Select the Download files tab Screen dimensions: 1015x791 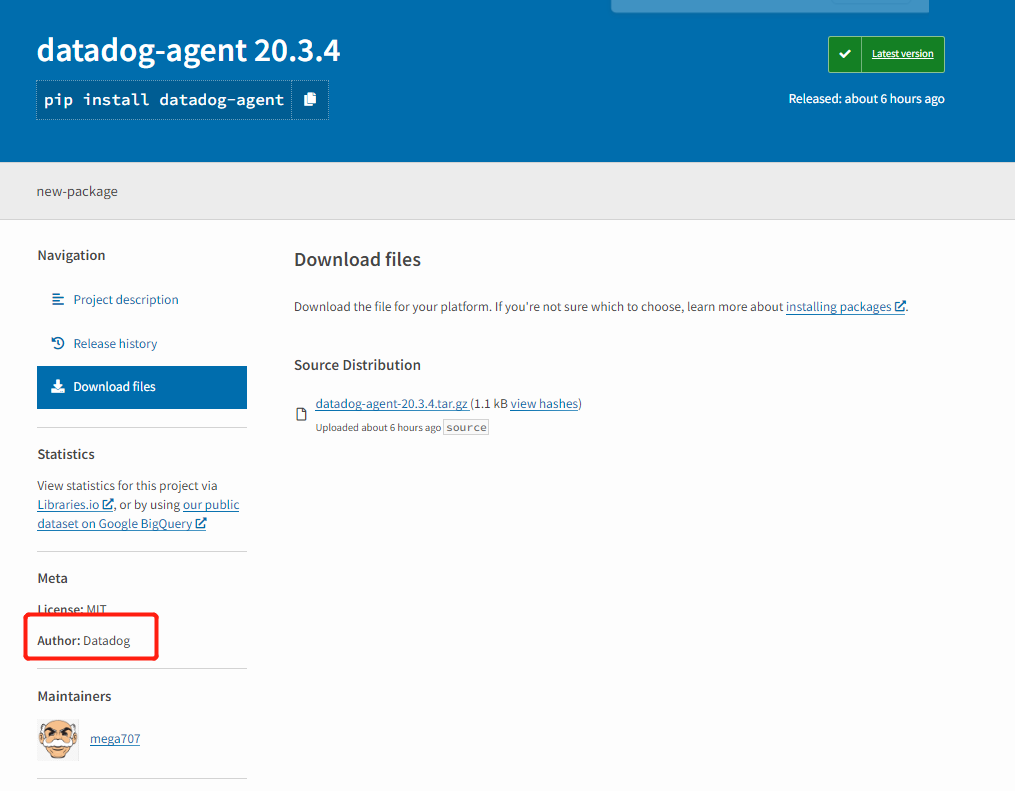[142, 387]
